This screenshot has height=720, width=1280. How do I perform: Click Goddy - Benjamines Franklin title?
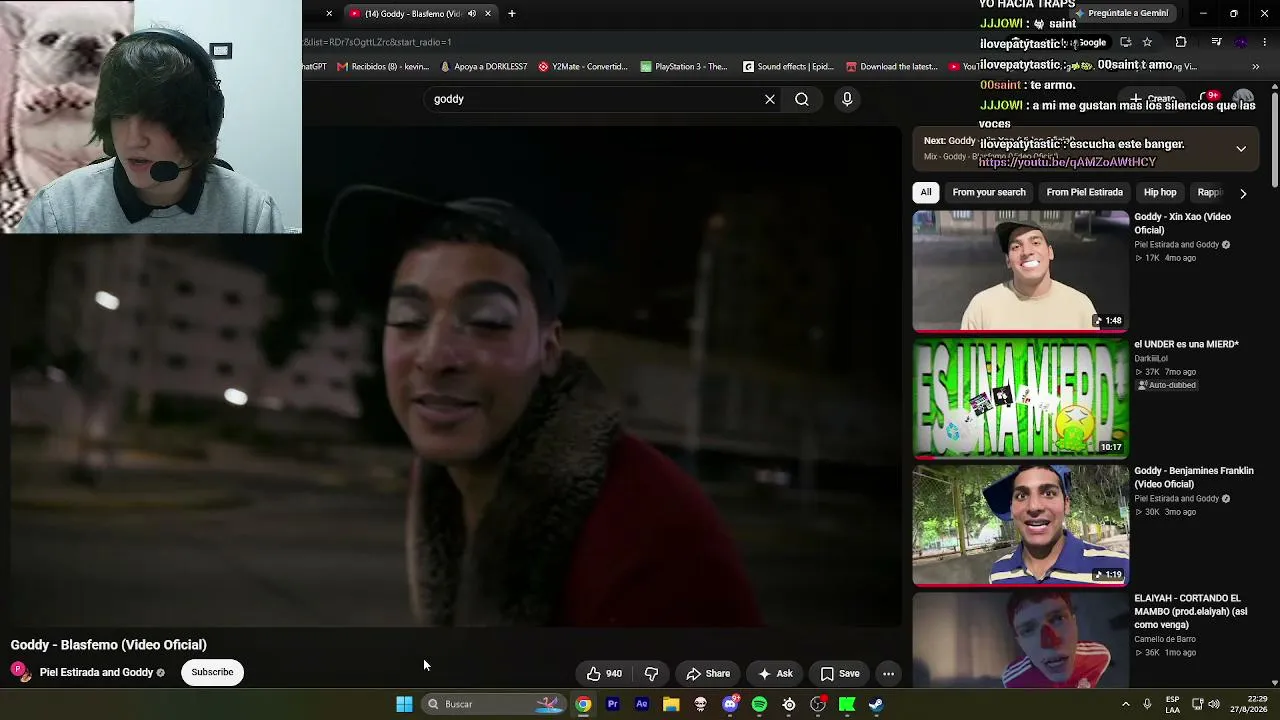point(1194,477)
